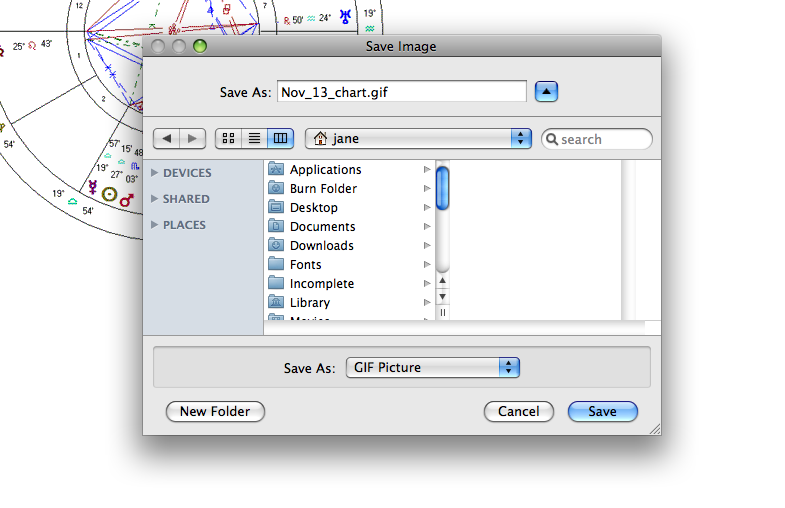Click the back navigation arrow
Image resolution: width=785 pixels, height=508 pixels.
pos(166,139)
